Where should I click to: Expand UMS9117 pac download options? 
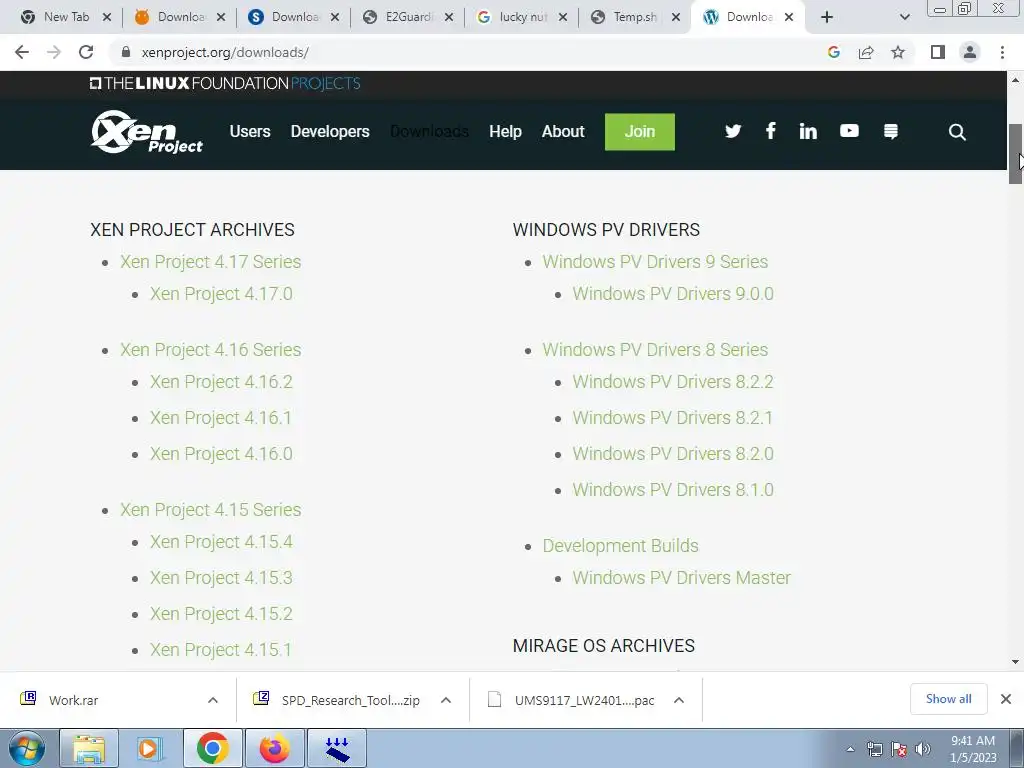point(679,700)
